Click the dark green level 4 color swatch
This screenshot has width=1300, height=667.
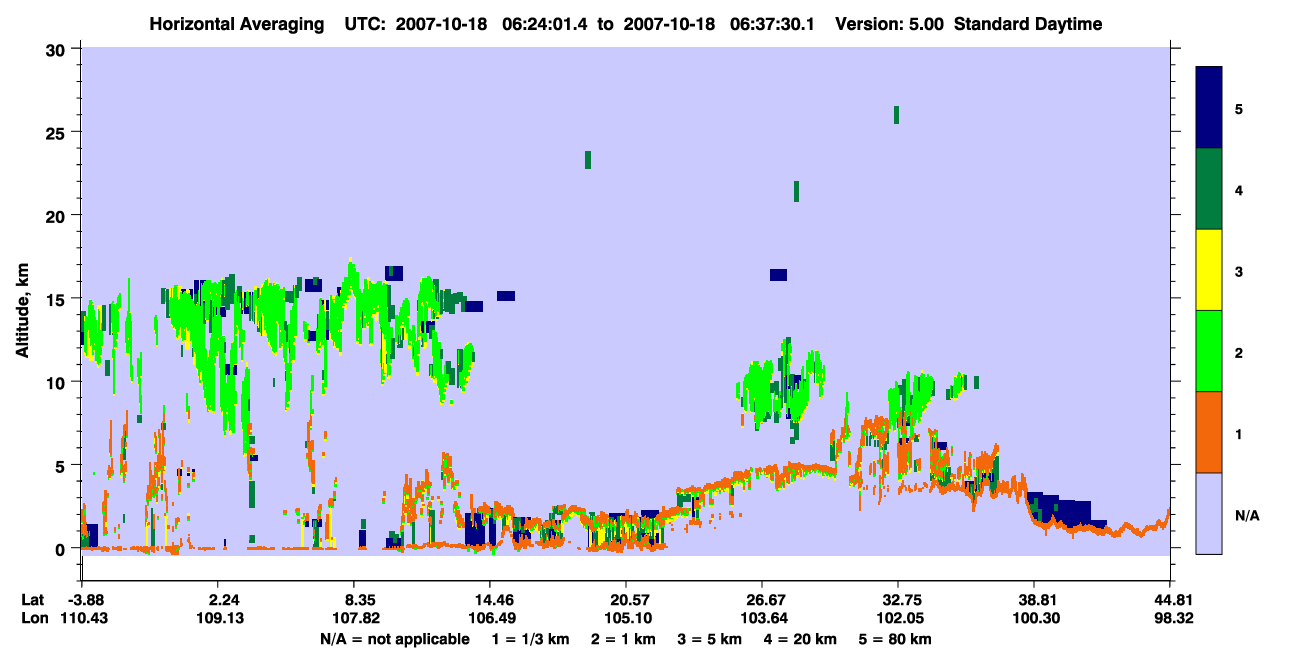[x=1209, y=189]
